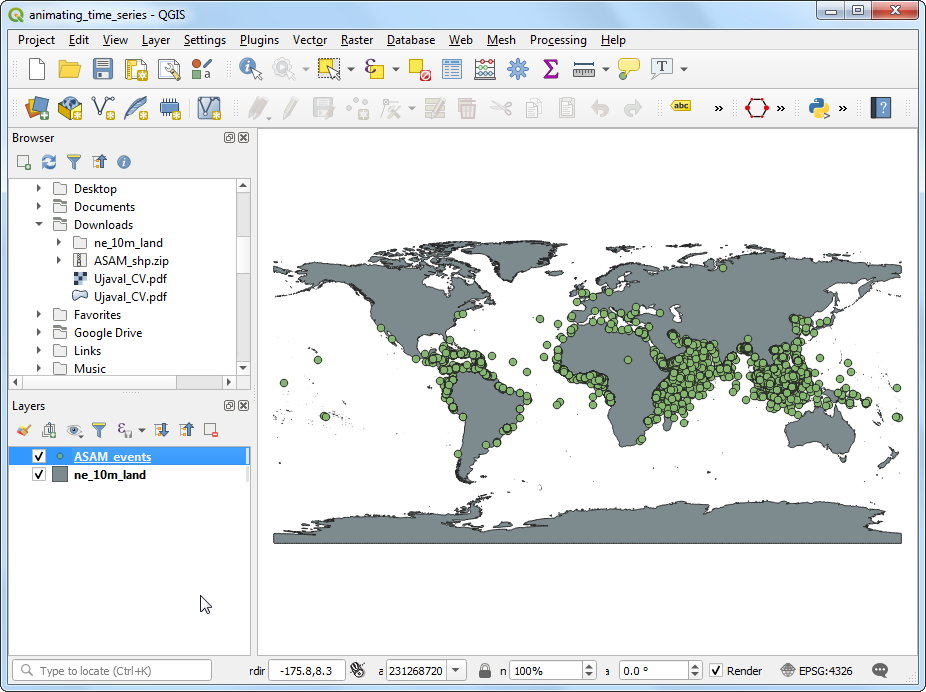The height and width of the screenshot is (692, 926).
Task: Open the Processing menu
Action: pyautogui.click(x=558, y=40)
